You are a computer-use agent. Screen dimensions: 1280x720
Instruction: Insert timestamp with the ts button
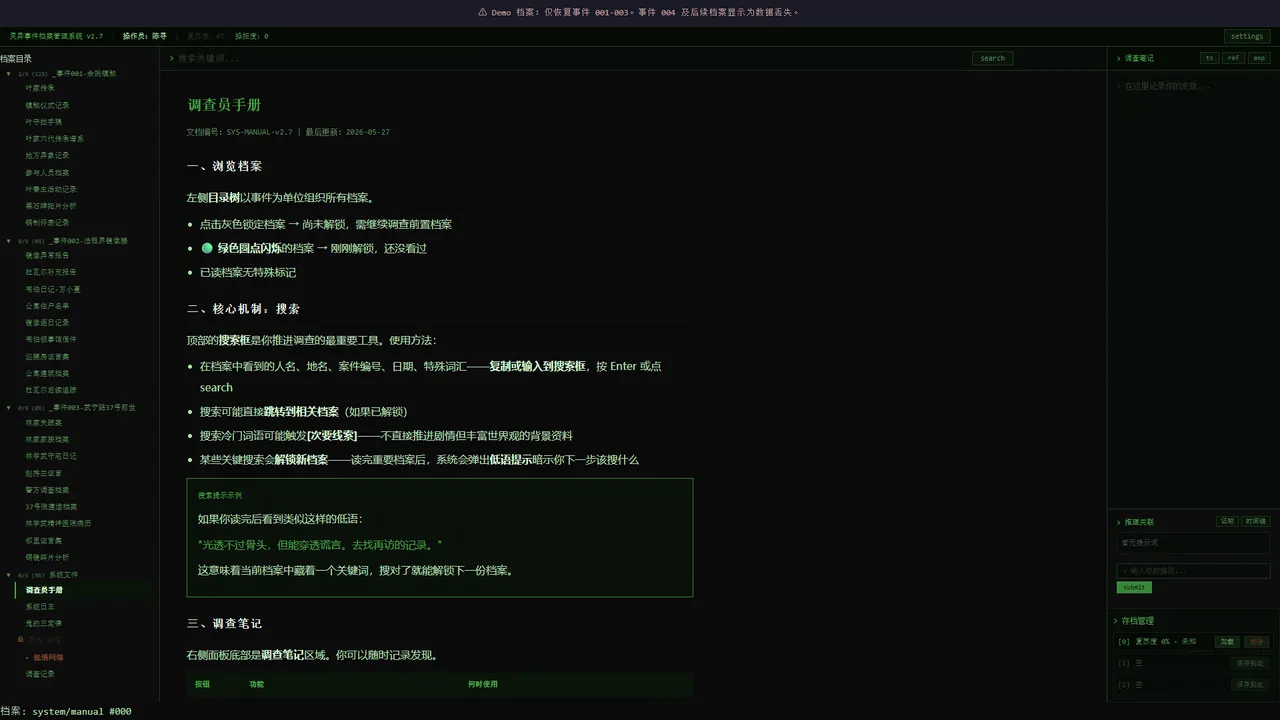click(1210, 58)
